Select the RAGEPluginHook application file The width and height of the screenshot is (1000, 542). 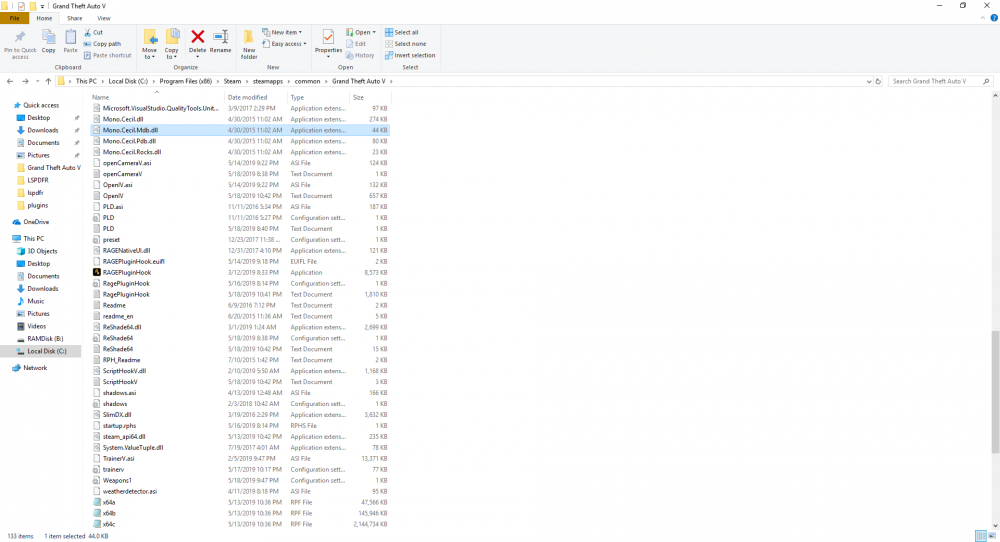pos(240,272)
